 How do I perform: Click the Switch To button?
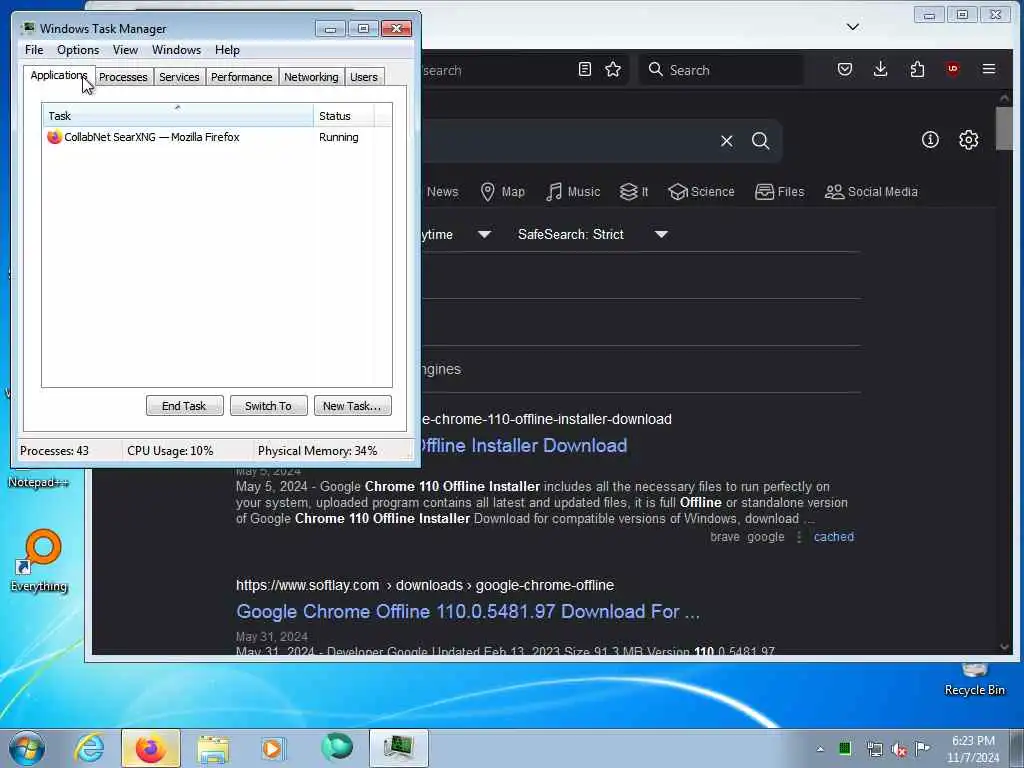coord(268,406)
